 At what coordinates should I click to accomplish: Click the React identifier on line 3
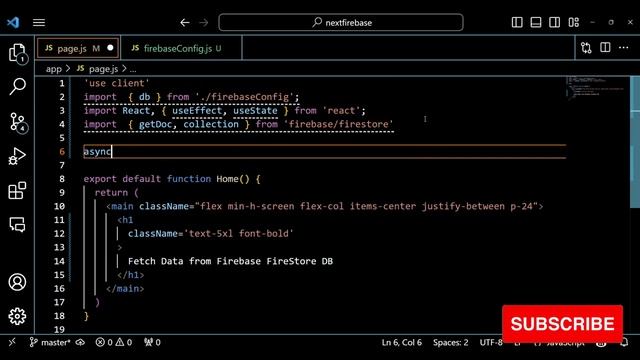coord(136,111)
